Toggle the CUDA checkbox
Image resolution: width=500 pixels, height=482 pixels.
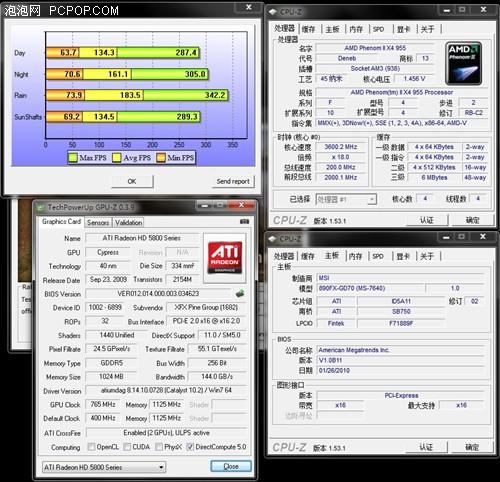[x=127, y=447]
